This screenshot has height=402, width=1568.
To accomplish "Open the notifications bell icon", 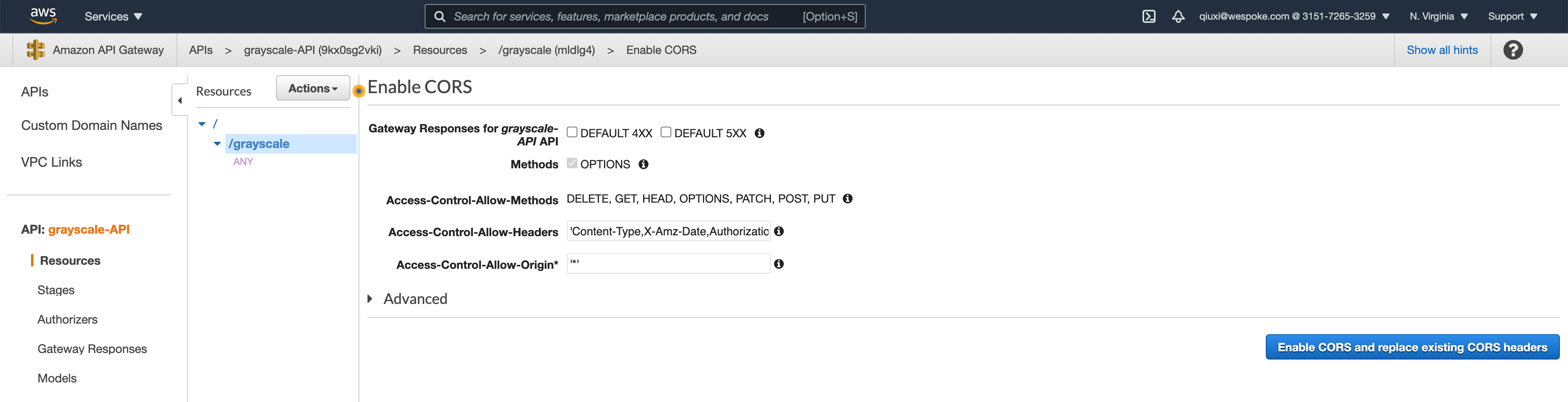I will (x=1178, y=16).
